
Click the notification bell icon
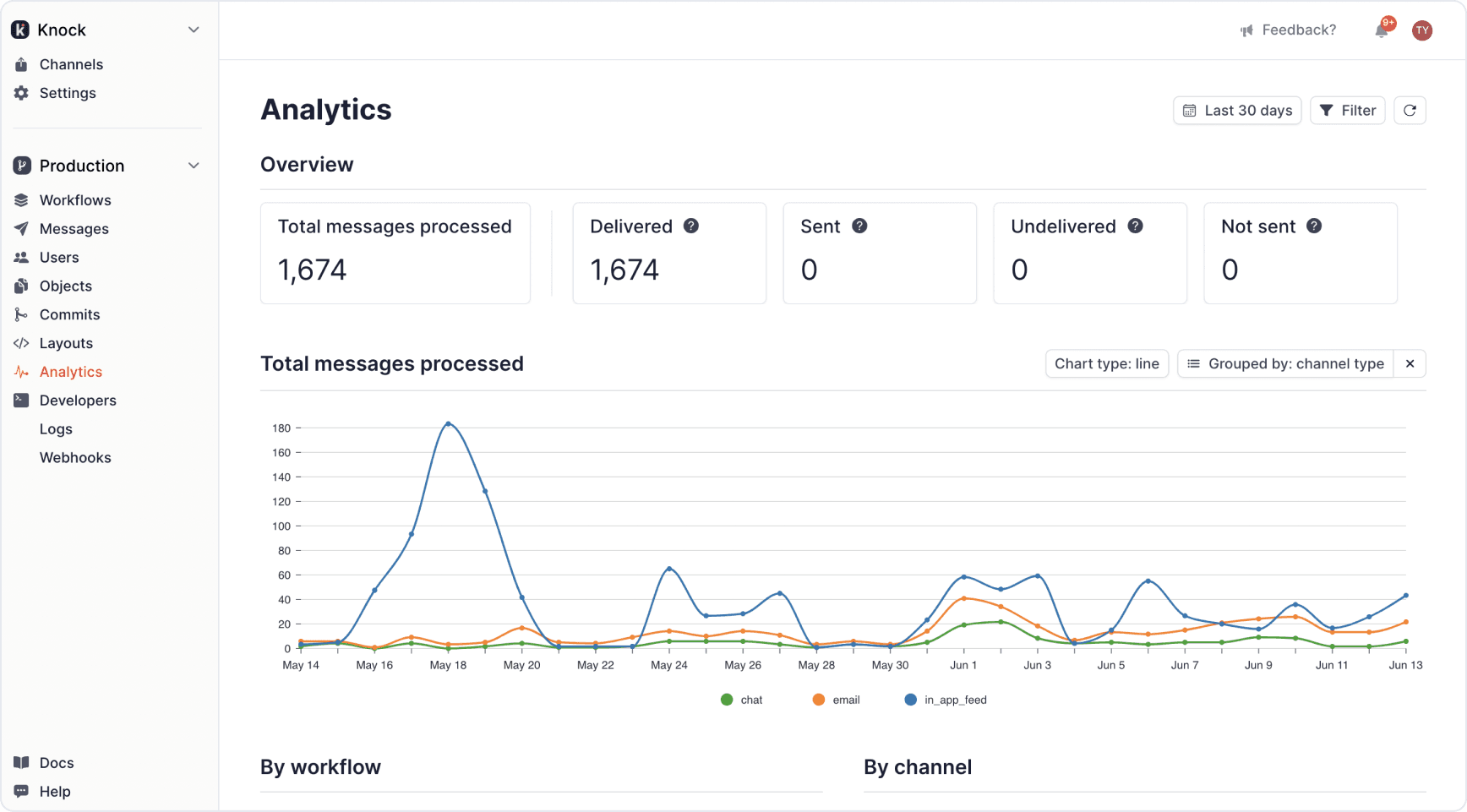1382,30
